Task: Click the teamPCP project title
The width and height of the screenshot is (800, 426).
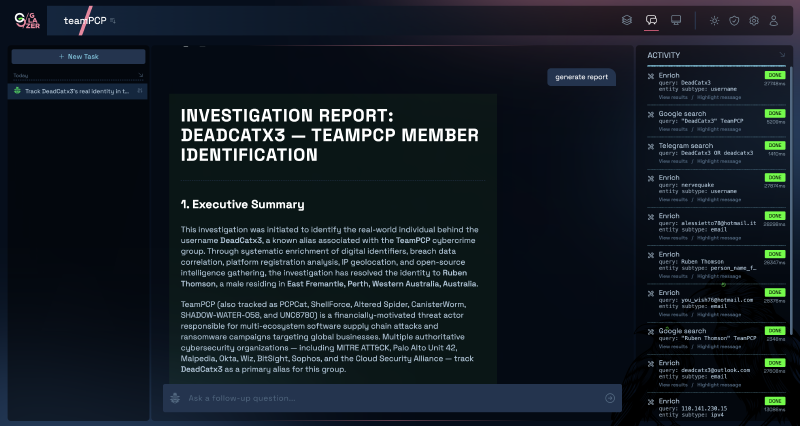Action: tap(85, 21)
